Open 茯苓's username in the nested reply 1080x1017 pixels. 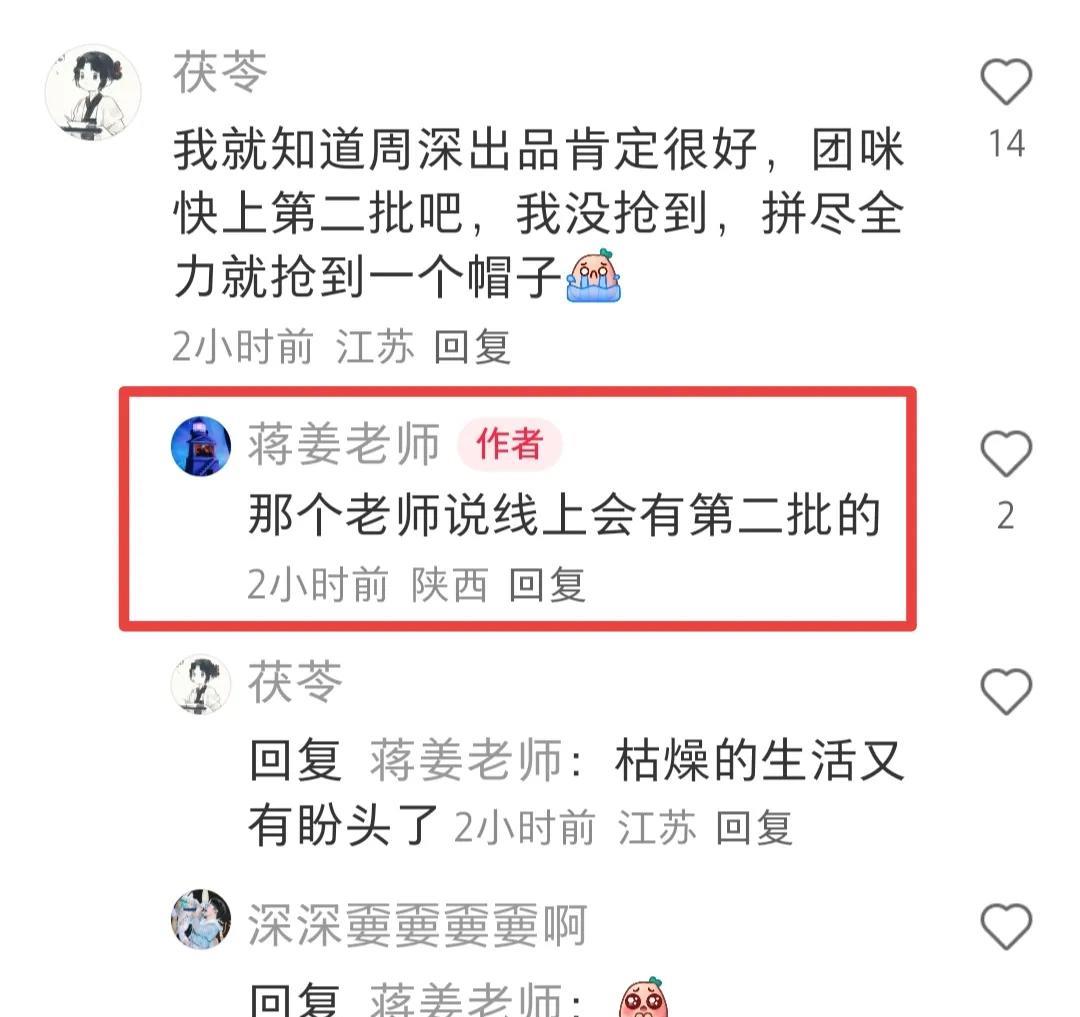[x=295, y=681]
